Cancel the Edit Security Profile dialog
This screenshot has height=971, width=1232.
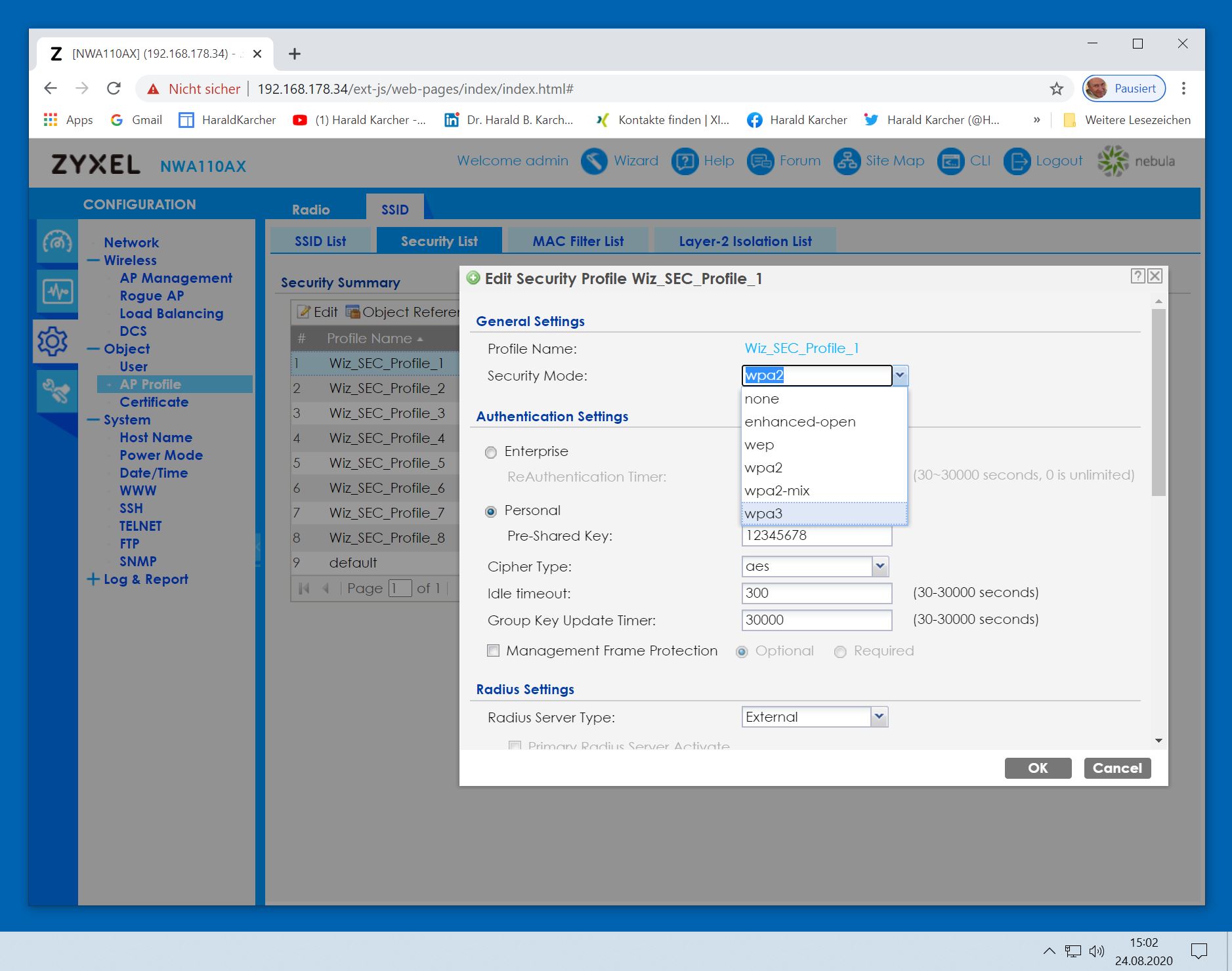click(x=1116, y=768)
